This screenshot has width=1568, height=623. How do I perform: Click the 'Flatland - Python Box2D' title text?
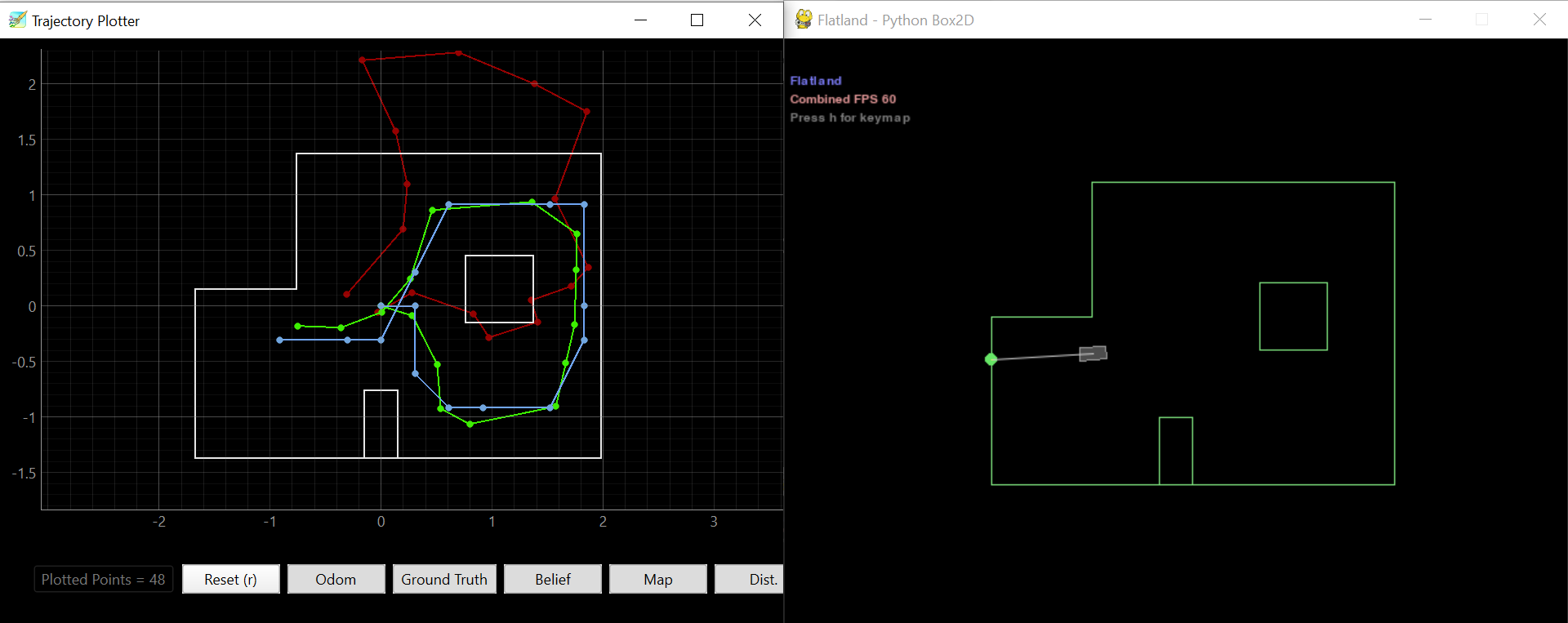896,20
